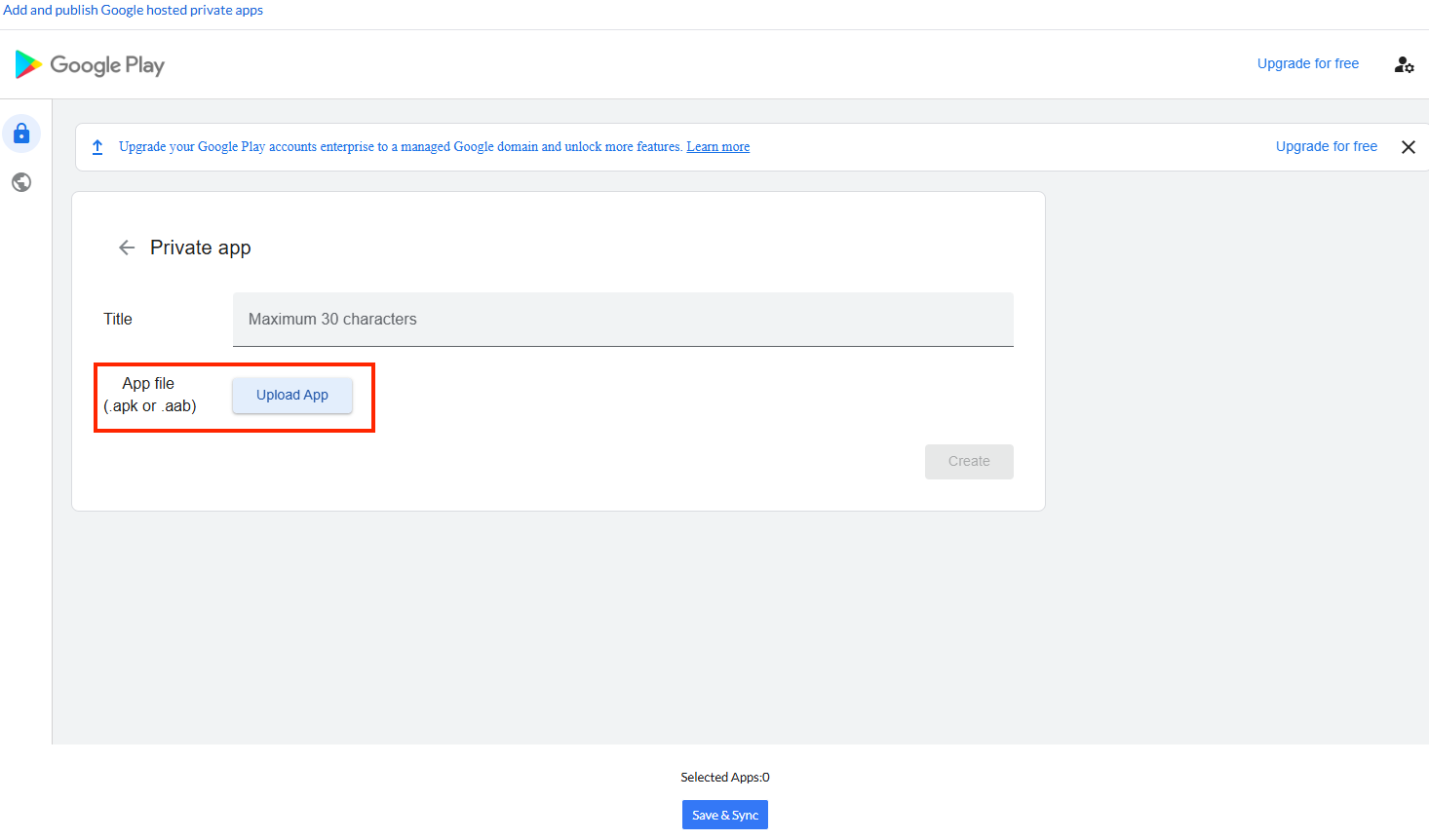Go back using the Private app arrow
Viewport: 1429px width, 840px height.
pyautogui.click(x=127, y=248)
